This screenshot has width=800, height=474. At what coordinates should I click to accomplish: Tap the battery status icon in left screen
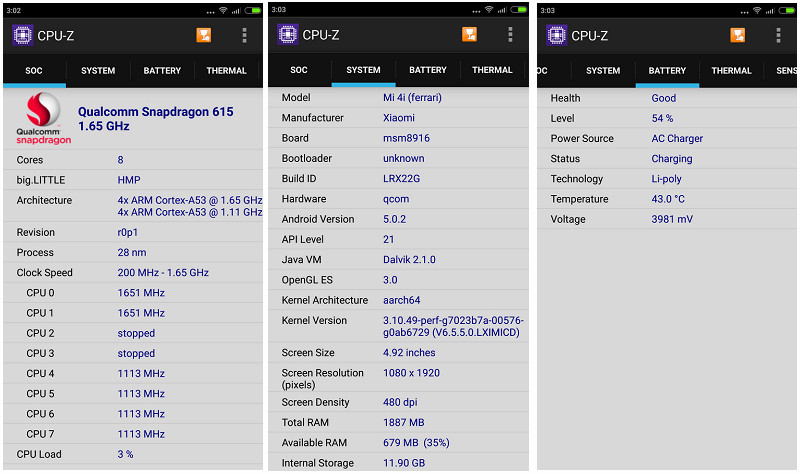pyautogui.click(x=253, y=10)
